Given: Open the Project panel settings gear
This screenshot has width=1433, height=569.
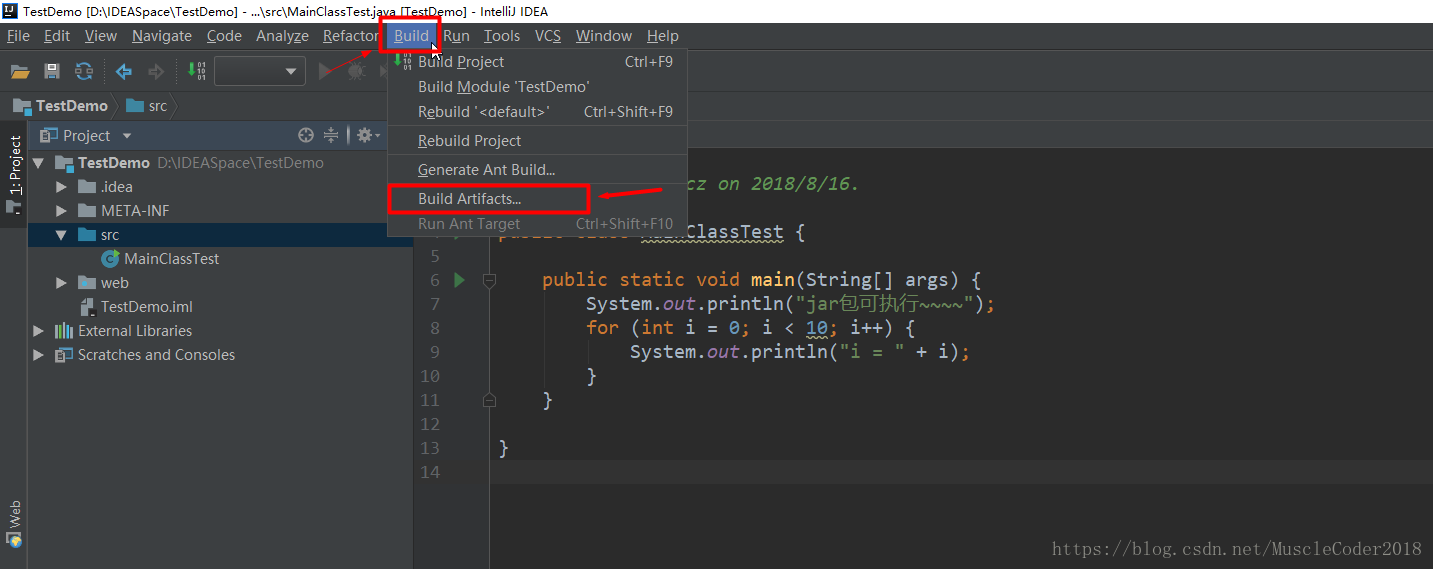Looking at the screenshot, I should coord(366,135).
